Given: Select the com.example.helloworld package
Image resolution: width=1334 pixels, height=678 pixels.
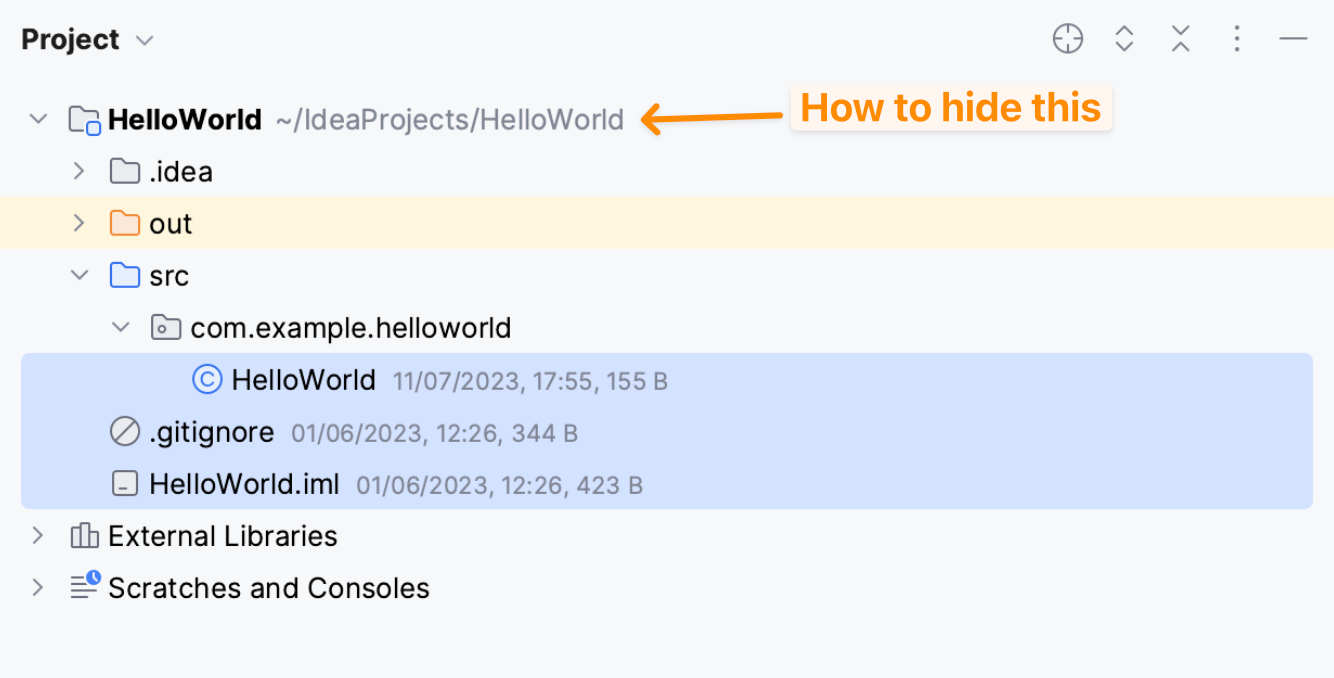Looking at the screenshot, I should pyautogui.click(x=350, y=328).
